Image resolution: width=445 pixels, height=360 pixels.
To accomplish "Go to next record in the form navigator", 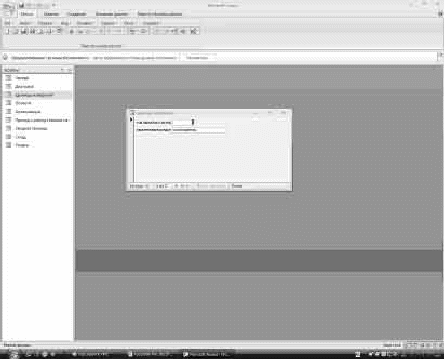I will (x=176, y=186).
